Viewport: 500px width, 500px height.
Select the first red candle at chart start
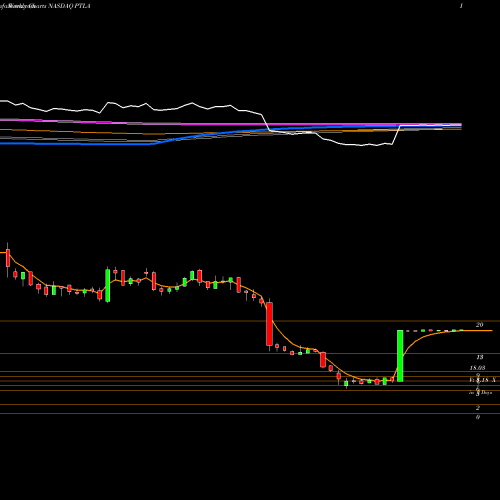(8, 258)
